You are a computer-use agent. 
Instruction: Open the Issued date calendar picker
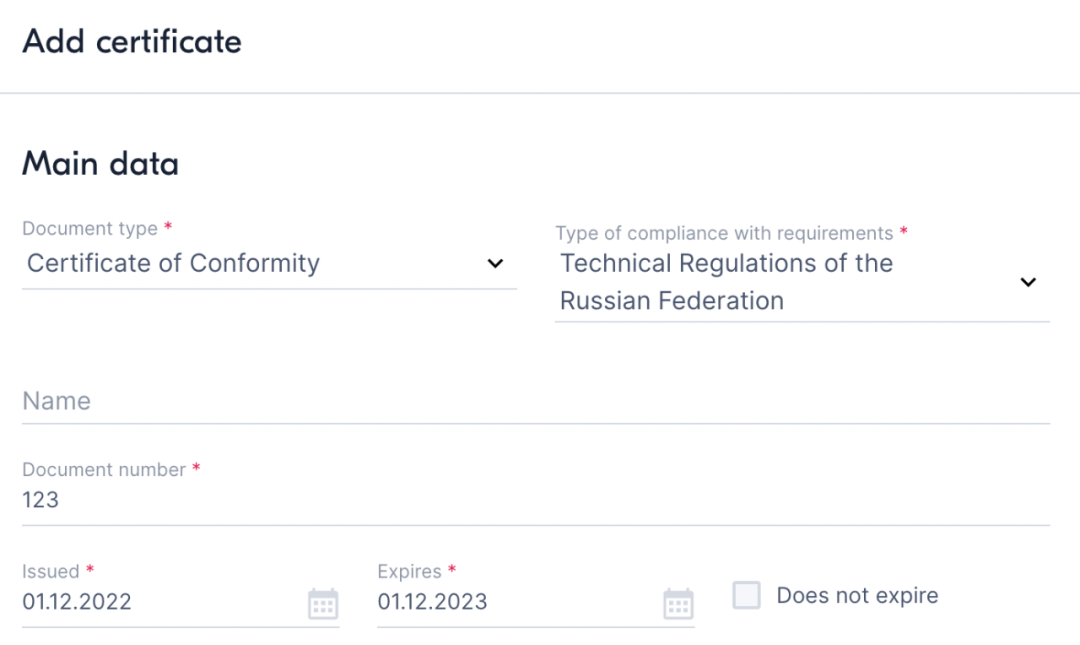coord(323,604)
